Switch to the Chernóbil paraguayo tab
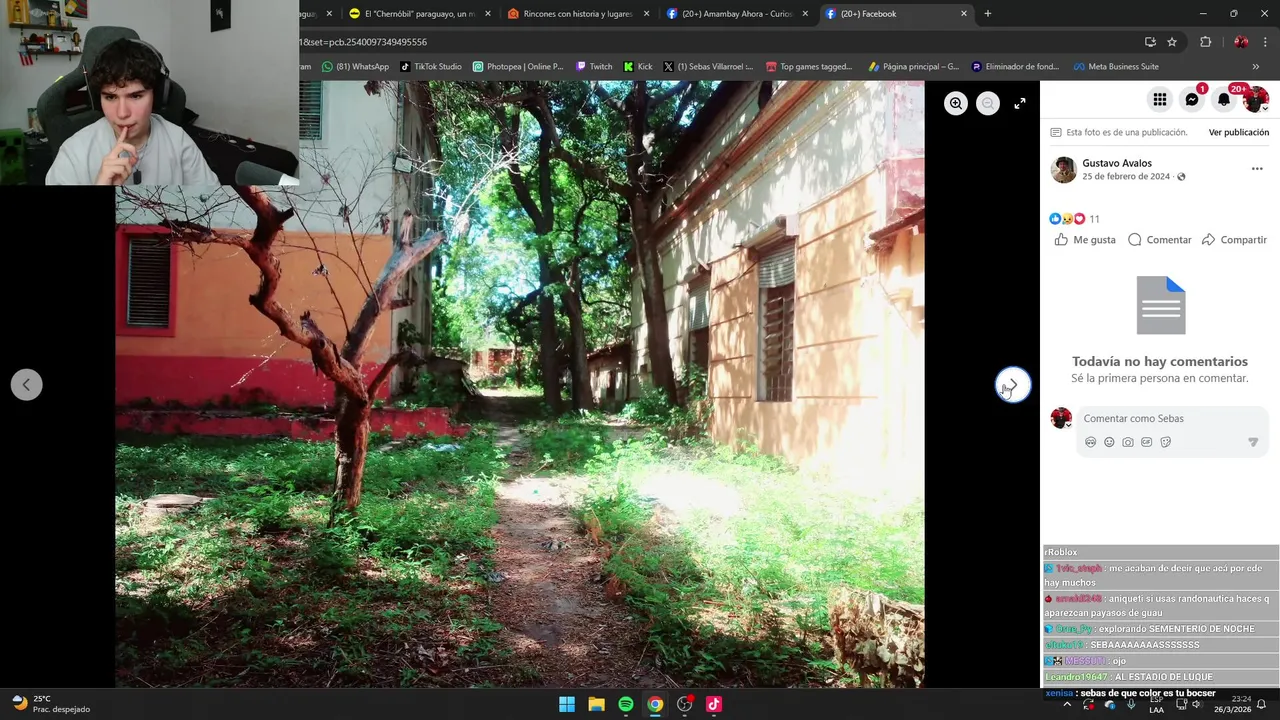 417,14
